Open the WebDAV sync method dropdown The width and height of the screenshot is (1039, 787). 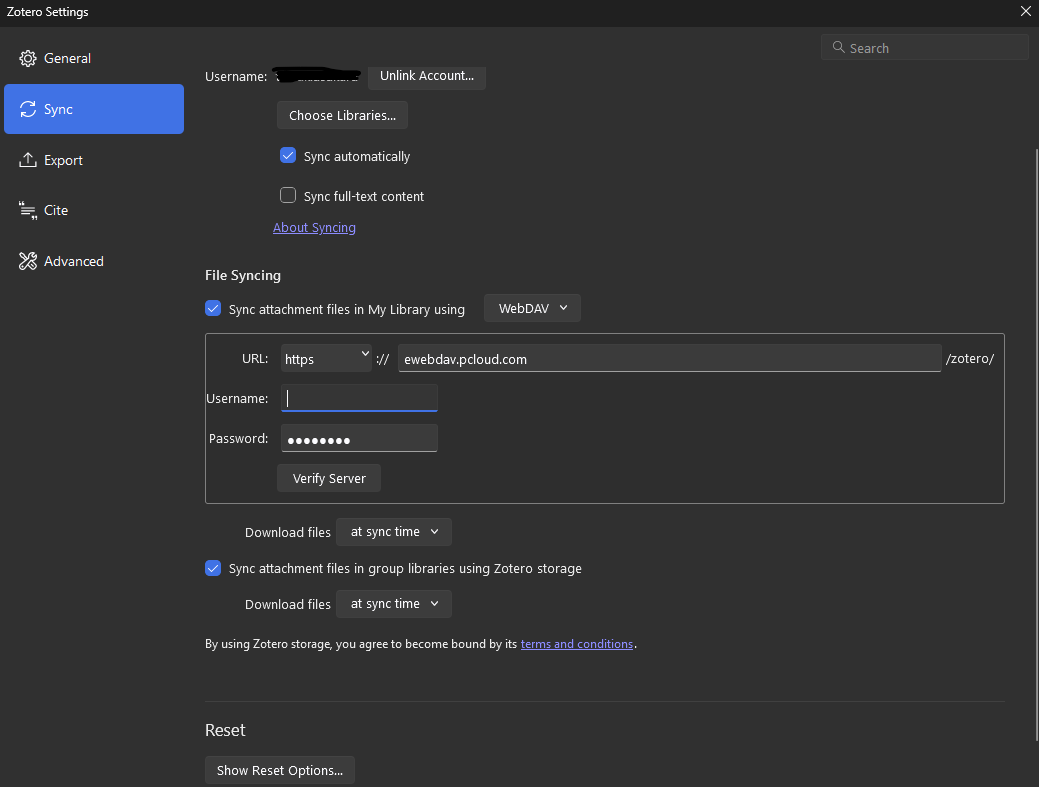click(532, 309)
